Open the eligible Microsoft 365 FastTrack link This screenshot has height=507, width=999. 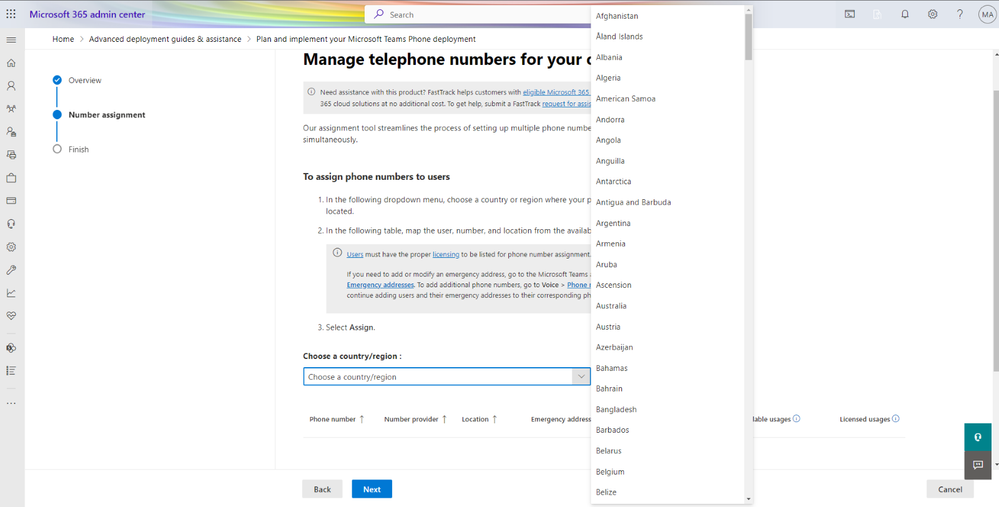click(x=556, y=92)
